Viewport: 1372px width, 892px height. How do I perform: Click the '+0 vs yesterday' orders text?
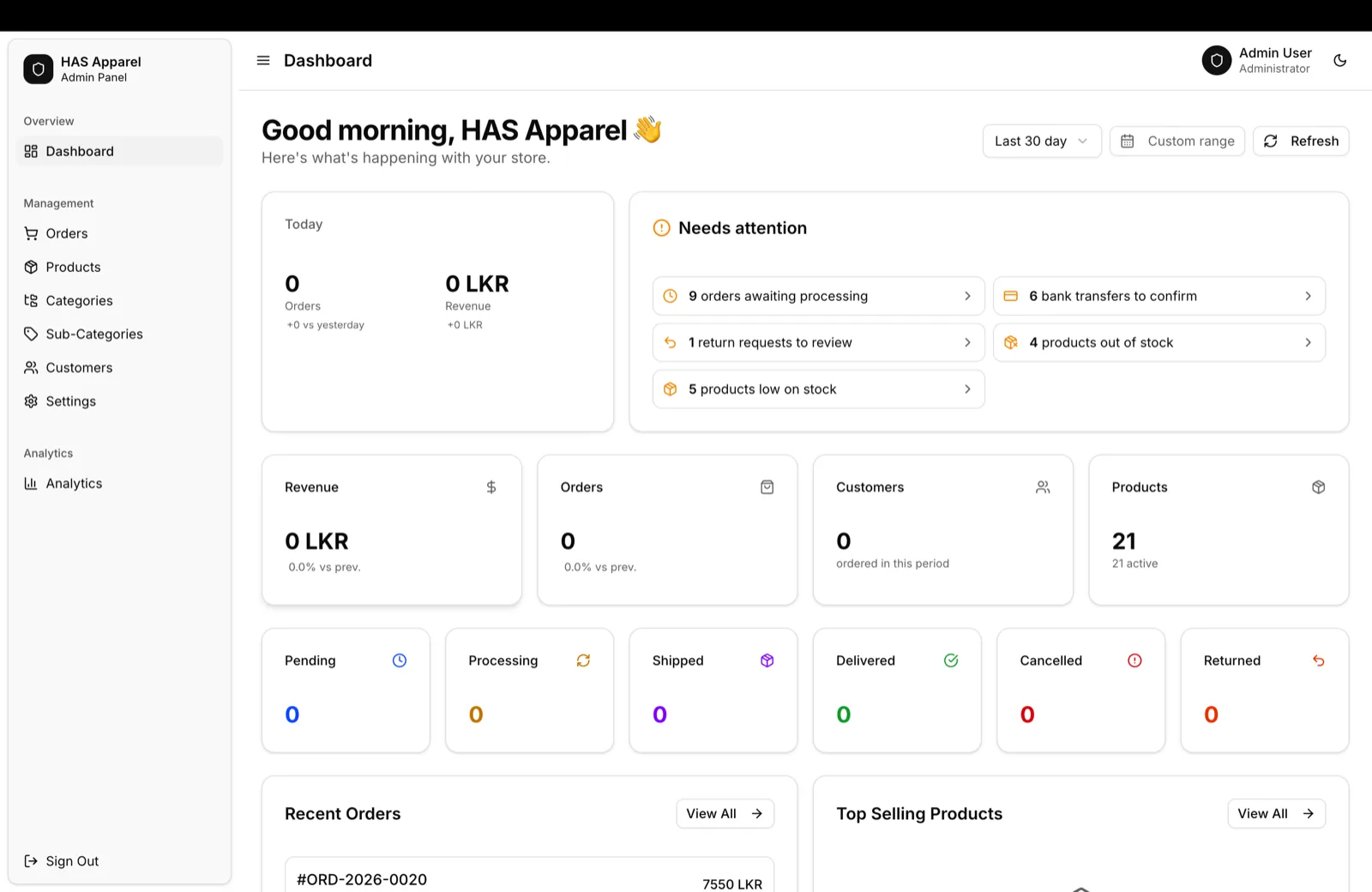tap(326, 325)
